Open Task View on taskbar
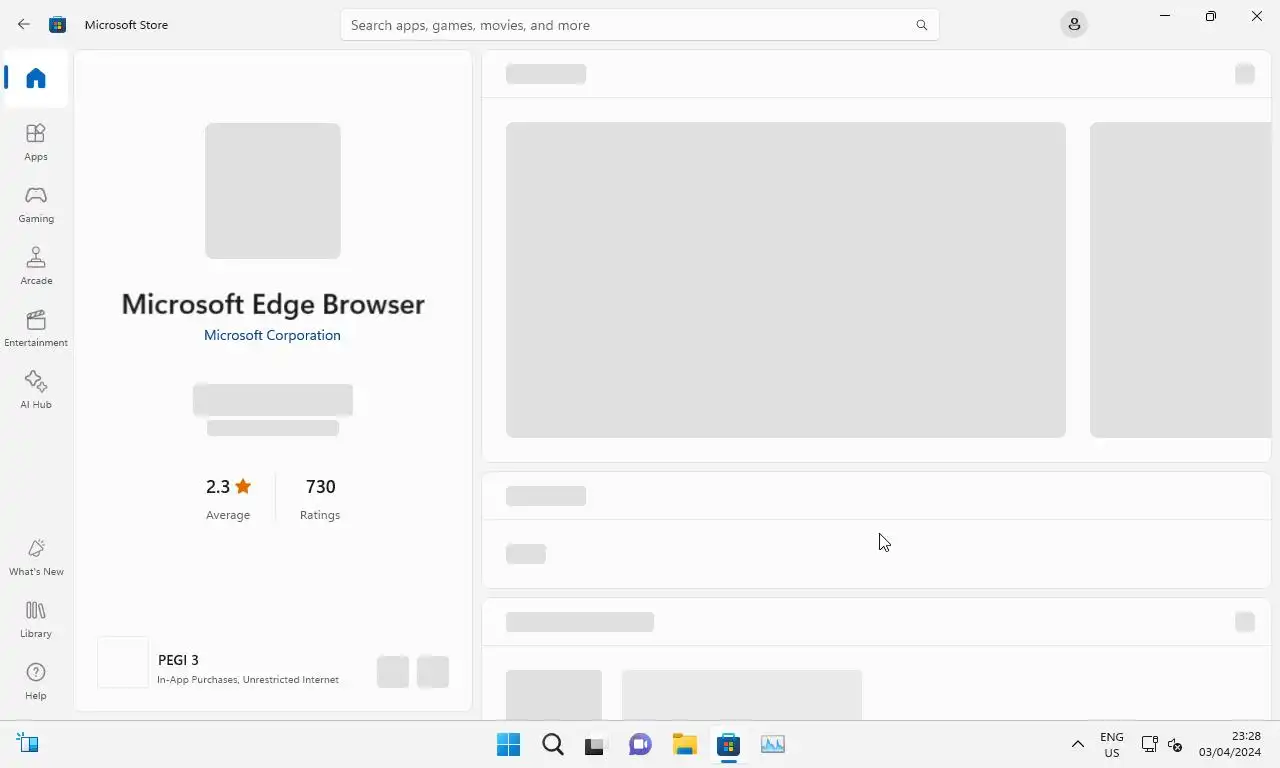This screenshot has height=768, width=1280. click(x=596, y=744)
